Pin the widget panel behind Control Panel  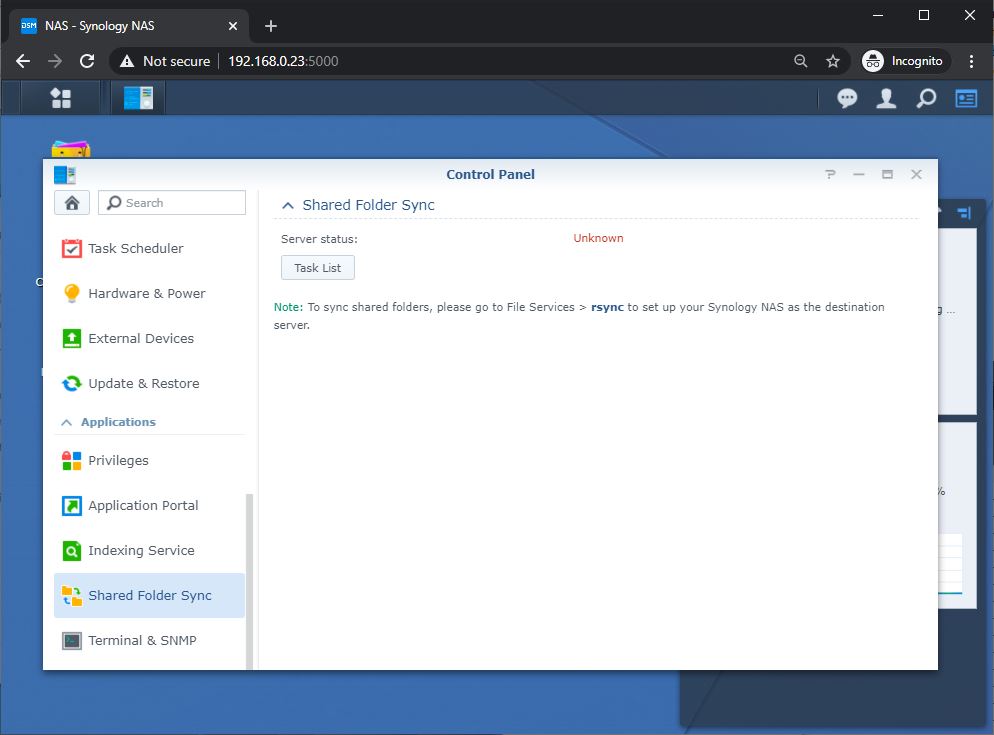click(x=964, y=213)
